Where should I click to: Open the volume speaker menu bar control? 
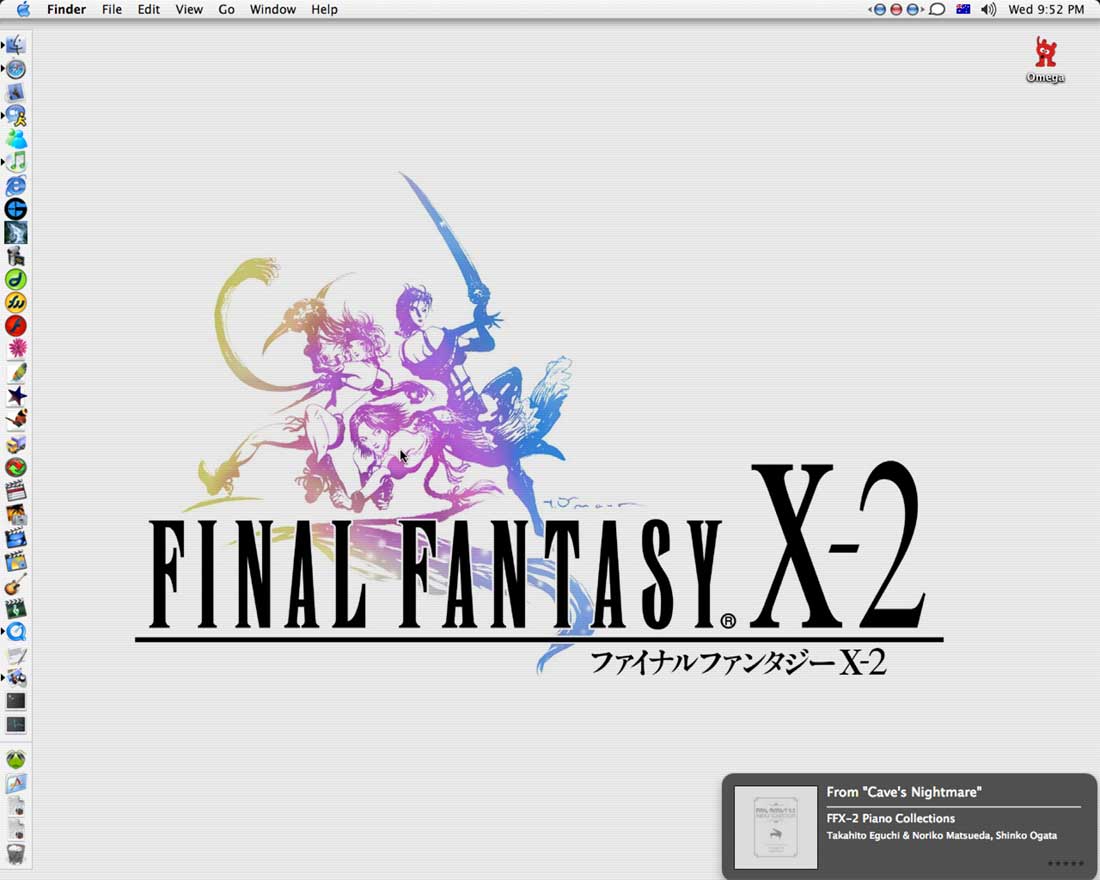point(988,9)
